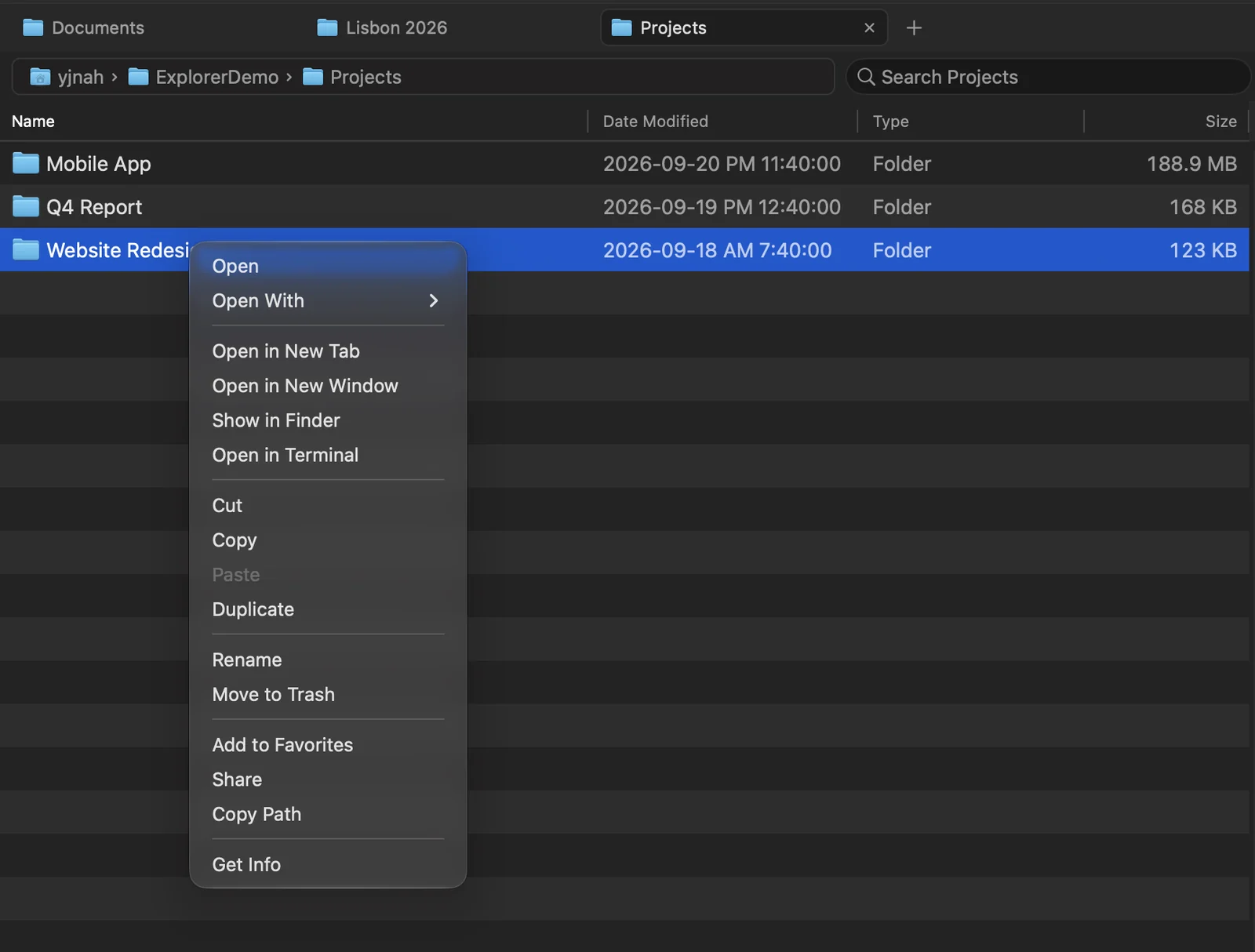
Task: Click the Website Redesign folder icon
Action: click(x=26, y=249)
